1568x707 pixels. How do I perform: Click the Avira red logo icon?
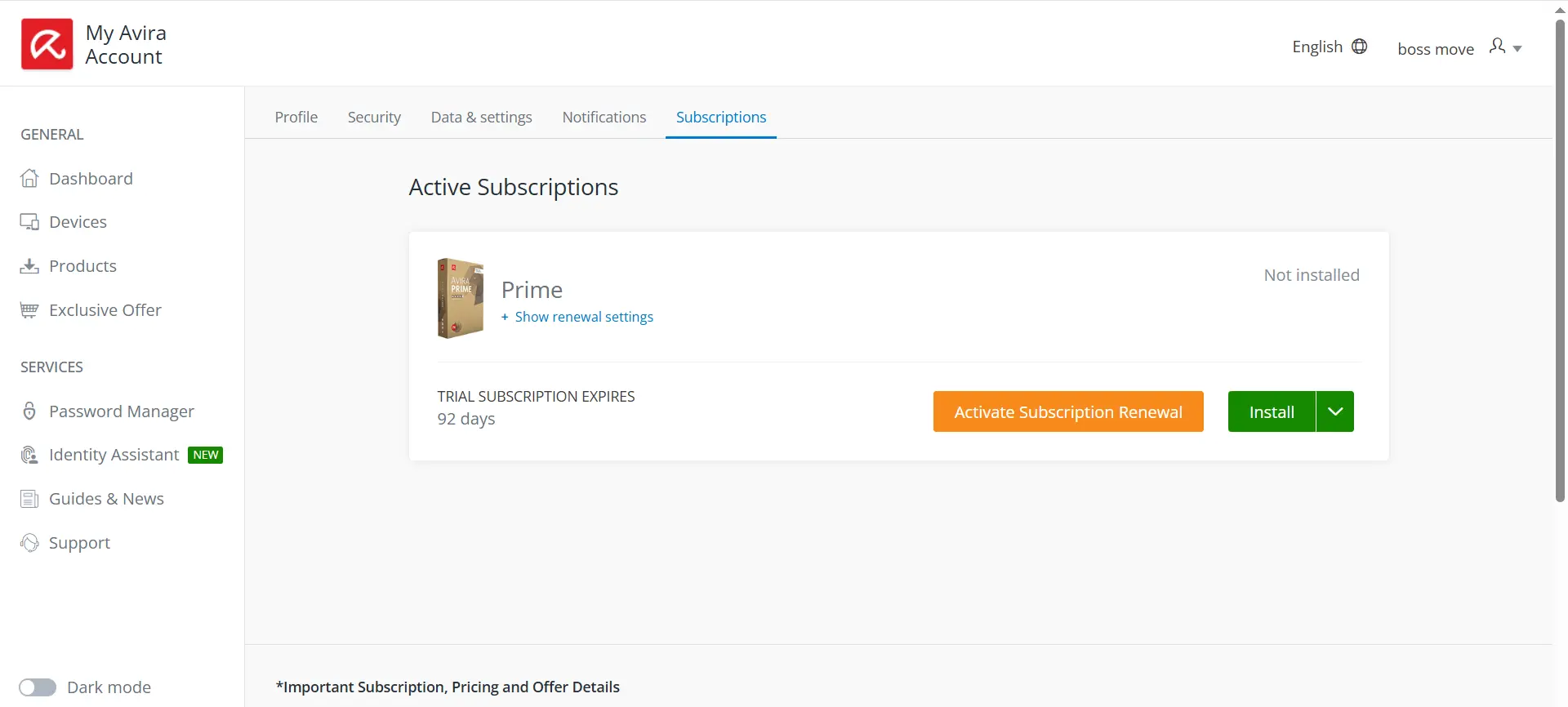(47, 44)
